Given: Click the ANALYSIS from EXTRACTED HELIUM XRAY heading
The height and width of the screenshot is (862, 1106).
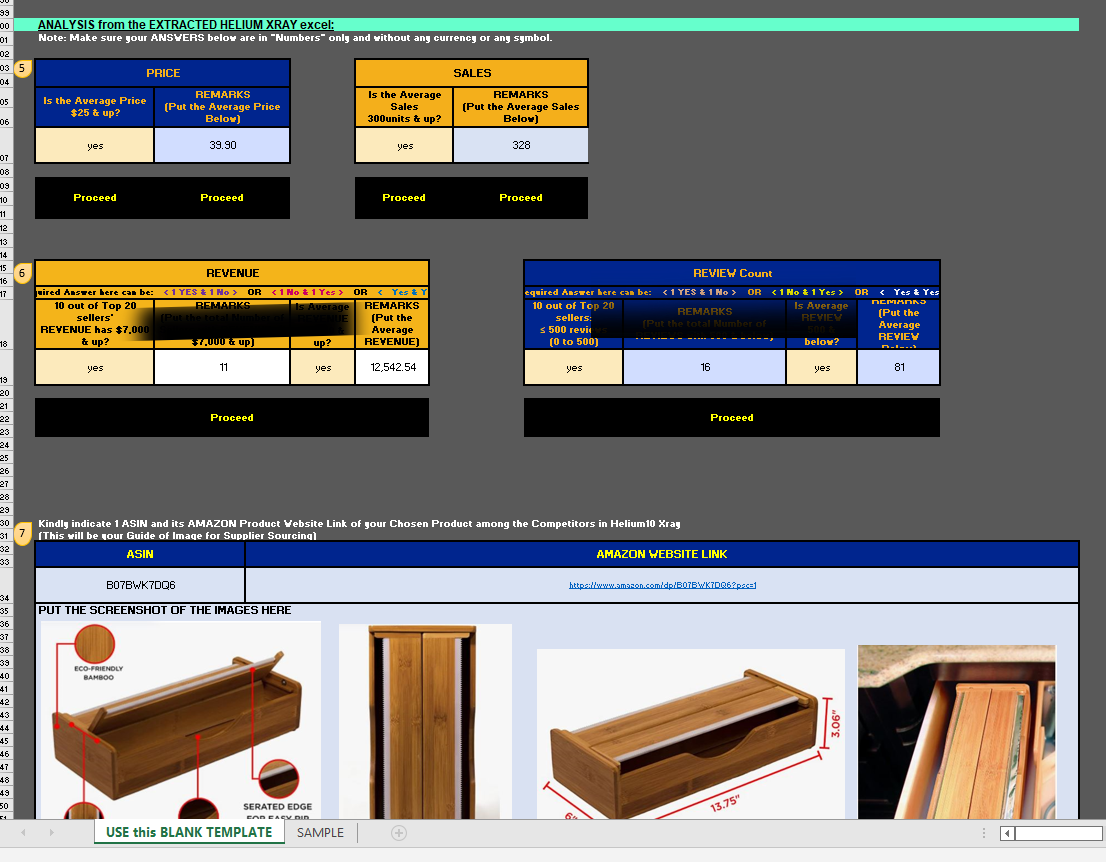Looking at the screenshot, I should (186, 25).
